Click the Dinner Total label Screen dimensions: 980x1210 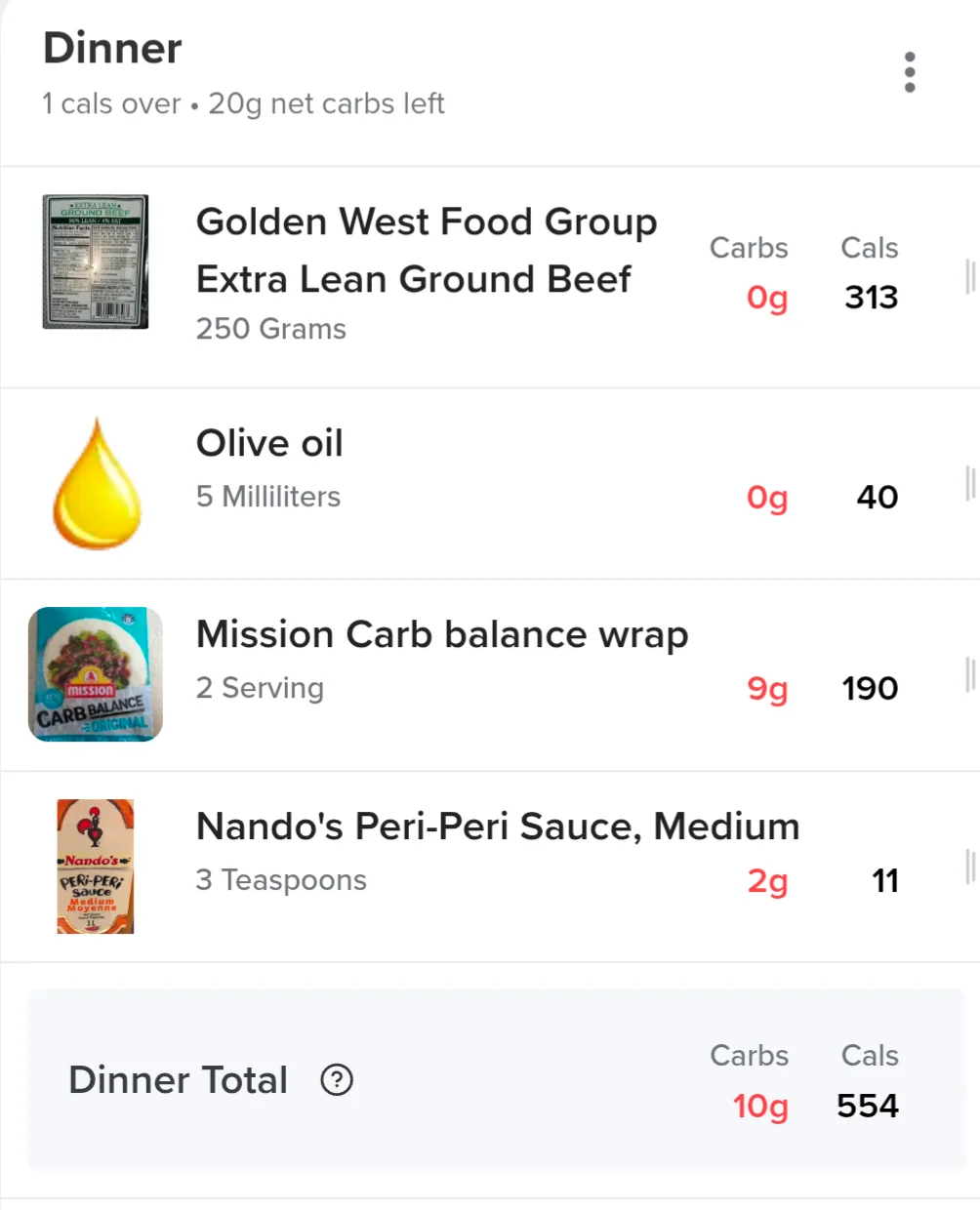(179, 1080)
